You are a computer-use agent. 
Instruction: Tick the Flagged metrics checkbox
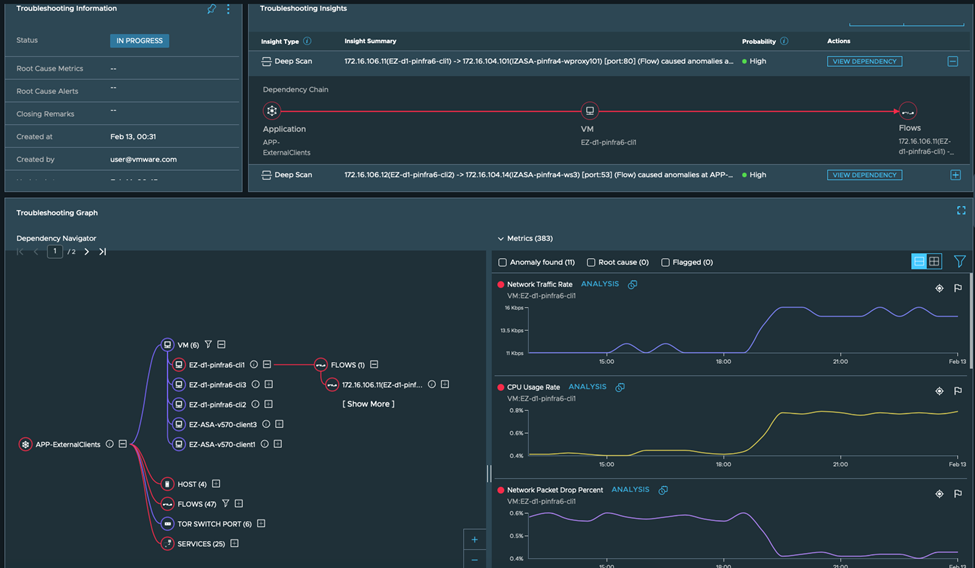click(666, 263)
